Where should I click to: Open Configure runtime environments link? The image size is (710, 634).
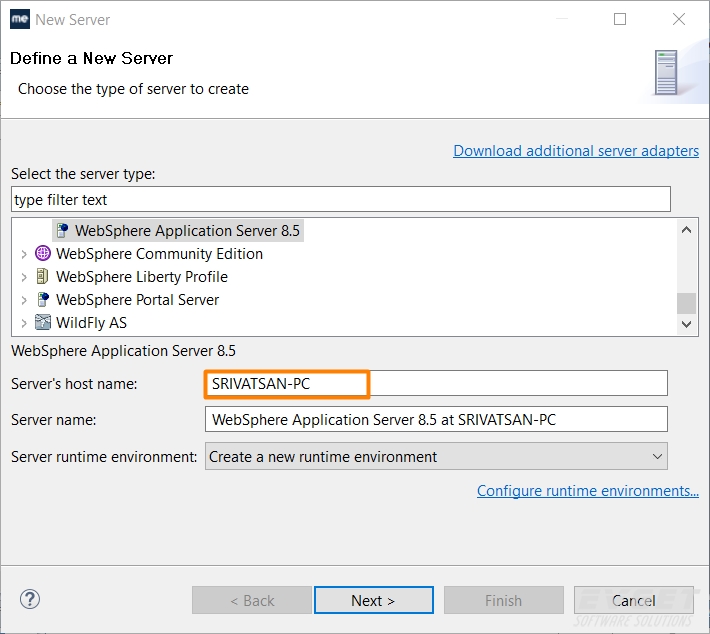coord(588,491)
